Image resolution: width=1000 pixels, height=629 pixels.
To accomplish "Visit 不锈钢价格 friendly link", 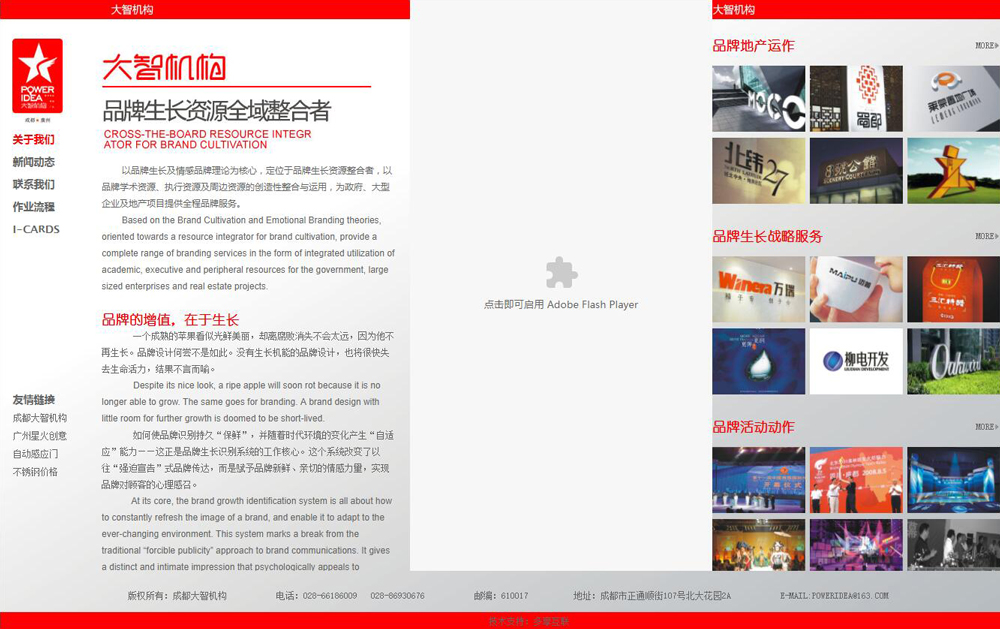I will [35, 471].
